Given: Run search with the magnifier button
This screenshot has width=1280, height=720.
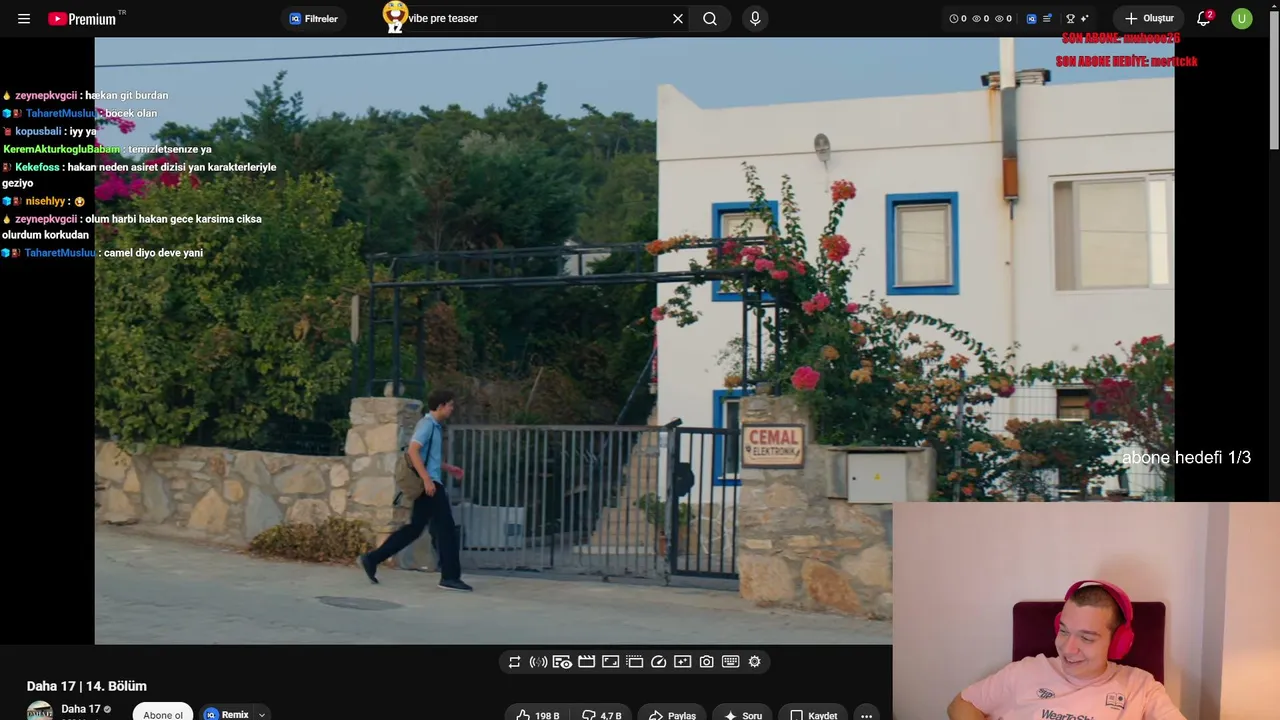Looking at the screenshot, I should coord(710,19).
